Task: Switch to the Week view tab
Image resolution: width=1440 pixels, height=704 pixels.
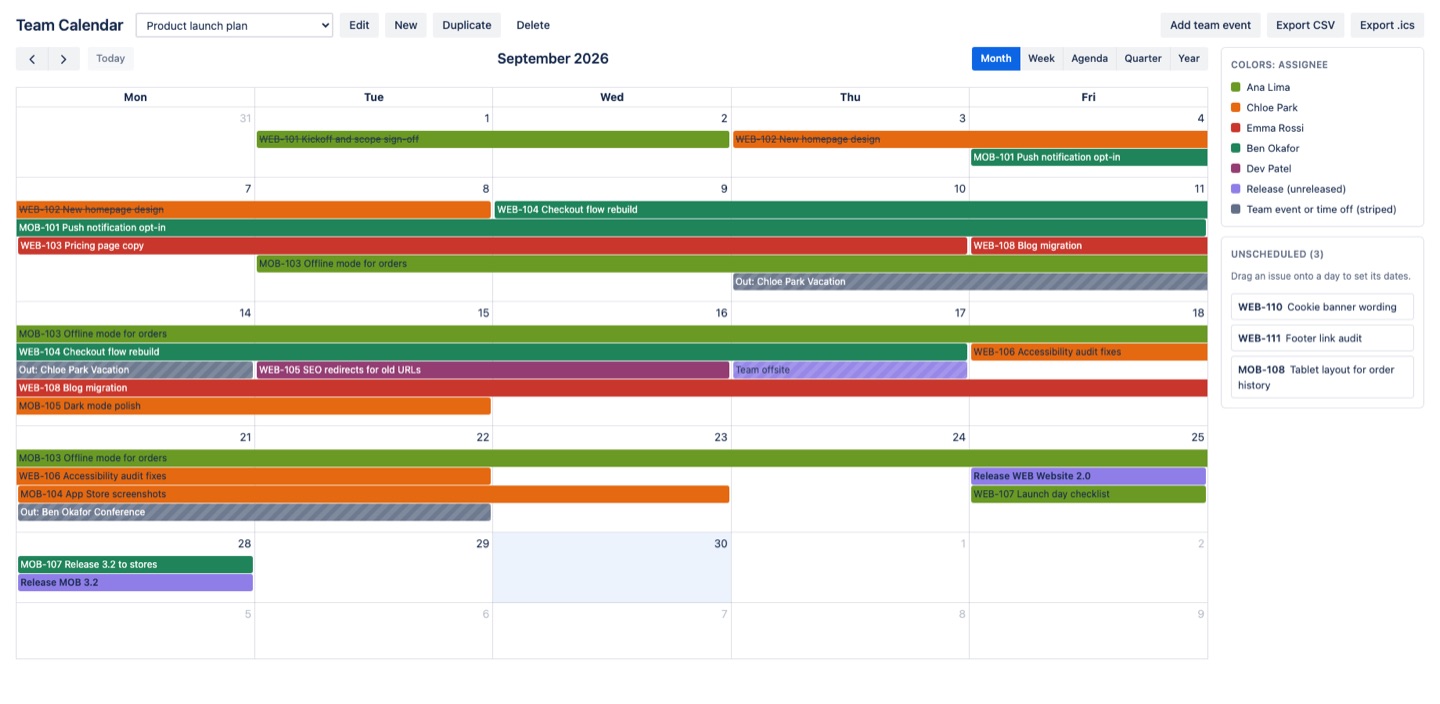Action: pos(1041,59)
